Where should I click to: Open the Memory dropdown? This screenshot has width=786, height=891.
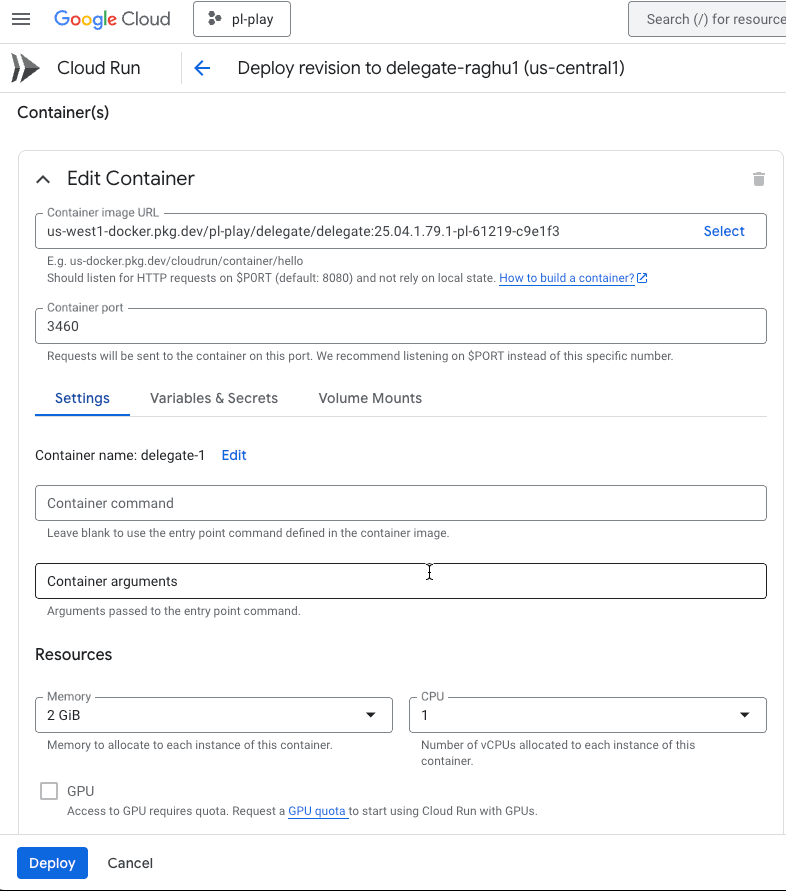click(212, 715)
